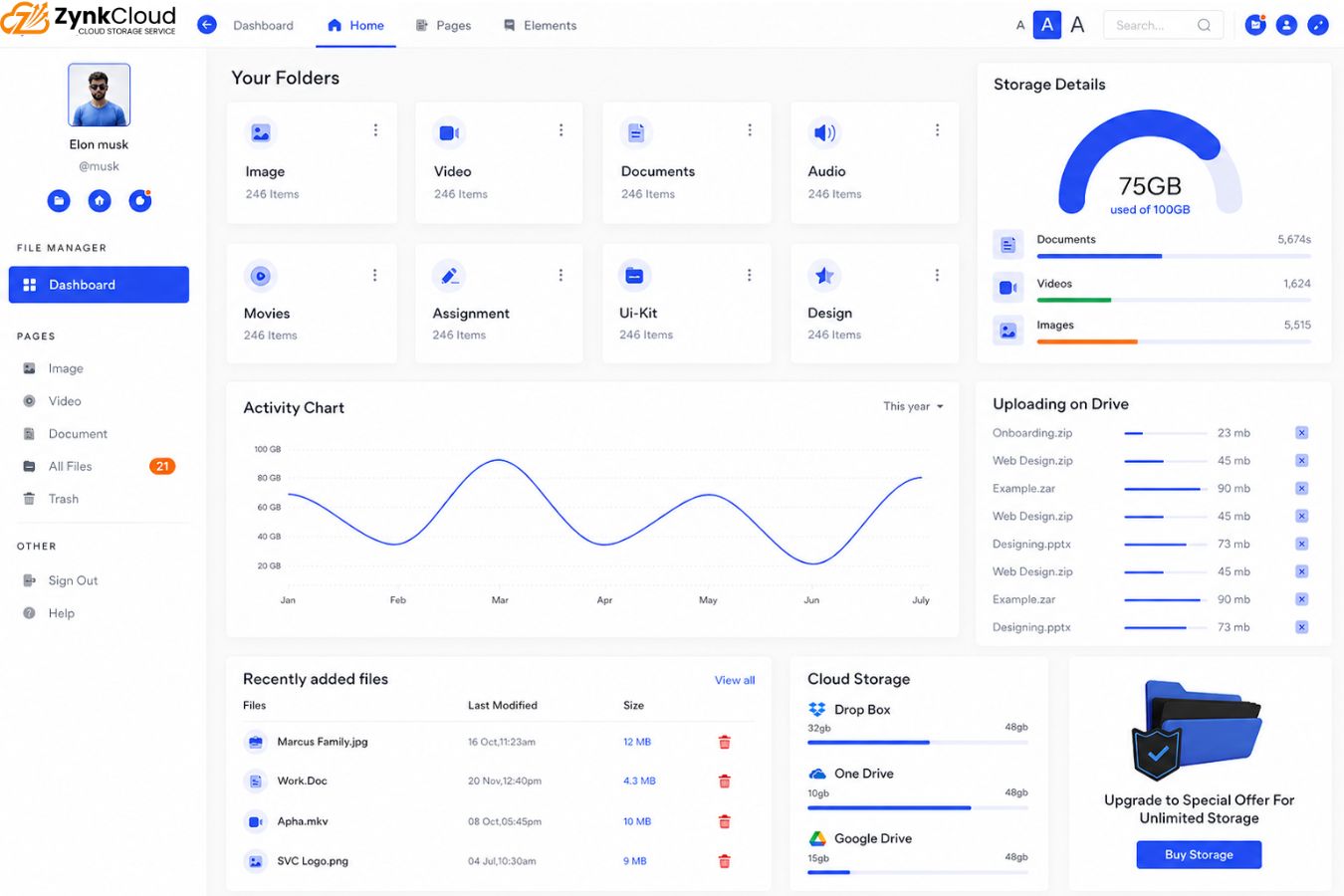Click the Assignment pencil icon
The height and width of the screenshot is (896, 1344).
pyautogui.click(x=448, y=276)
